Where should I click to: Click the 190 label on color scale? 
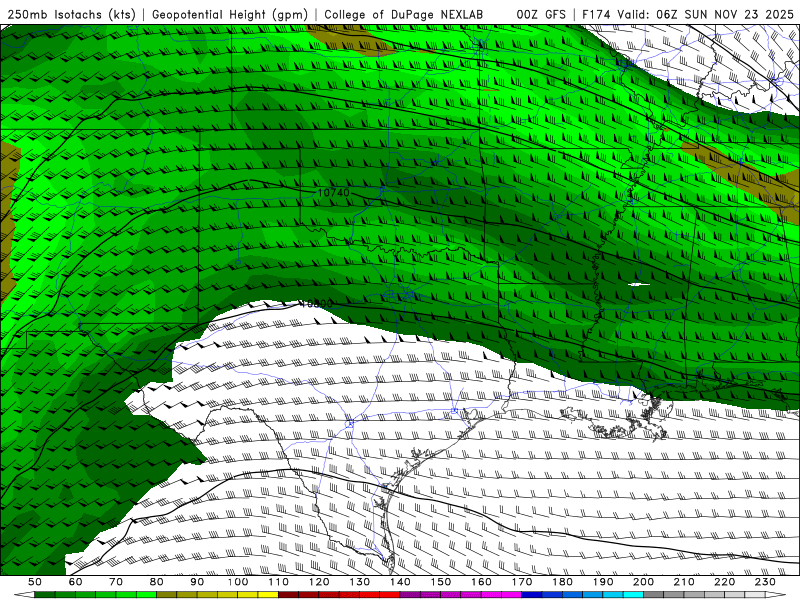pos(603,582)
